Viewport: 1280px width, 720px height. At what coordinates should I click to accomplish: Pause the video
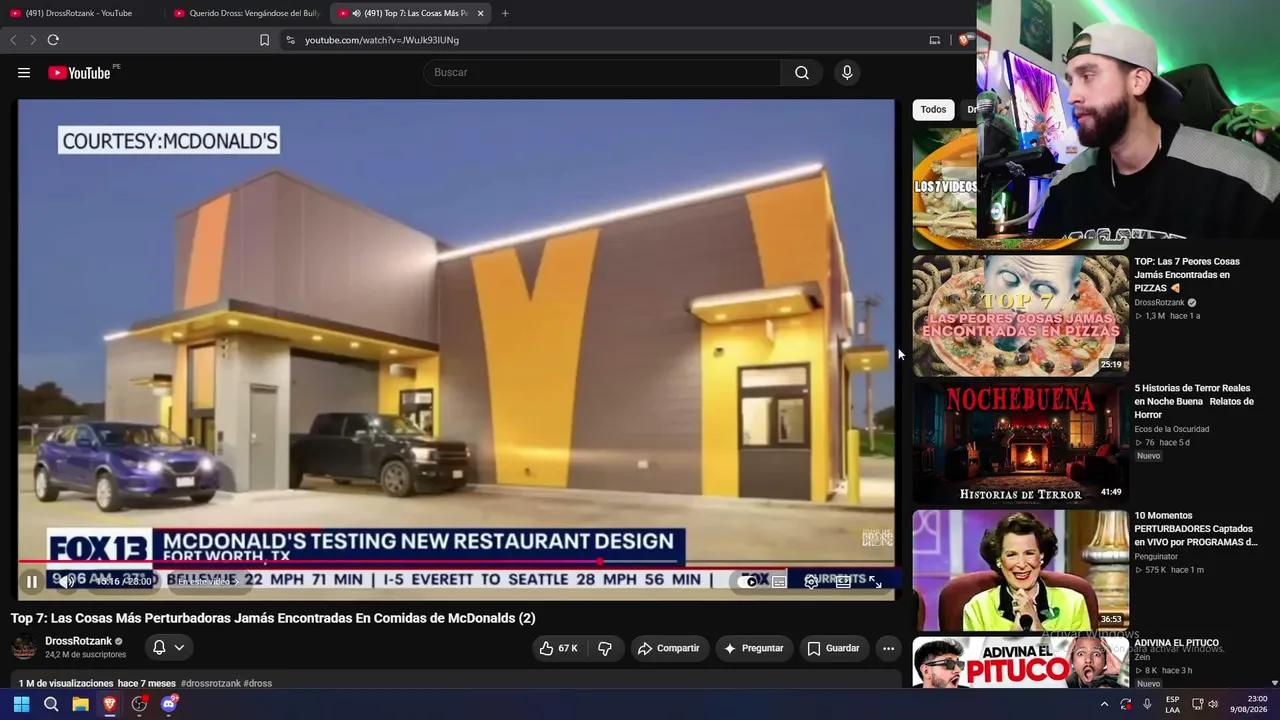click(x=32, y=581)
